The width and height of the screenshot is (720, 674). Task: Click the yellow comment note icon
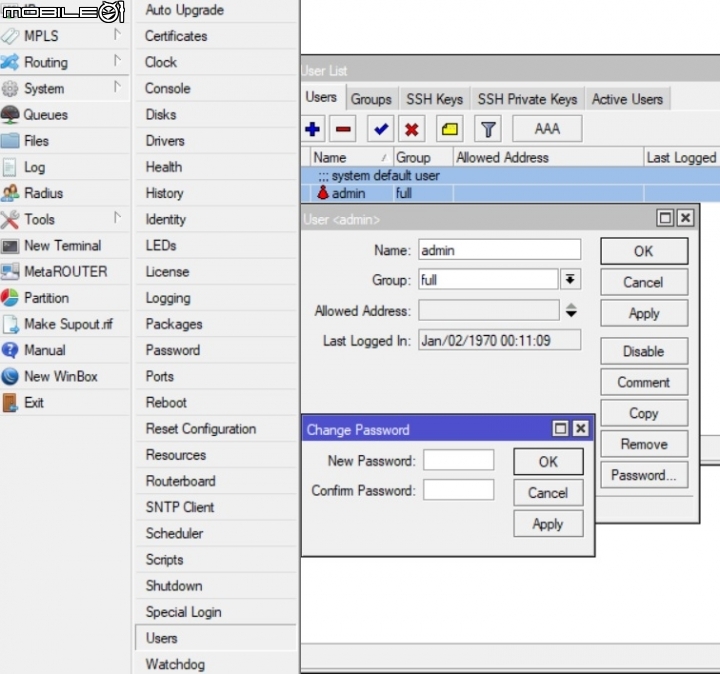tap(449, 129)
